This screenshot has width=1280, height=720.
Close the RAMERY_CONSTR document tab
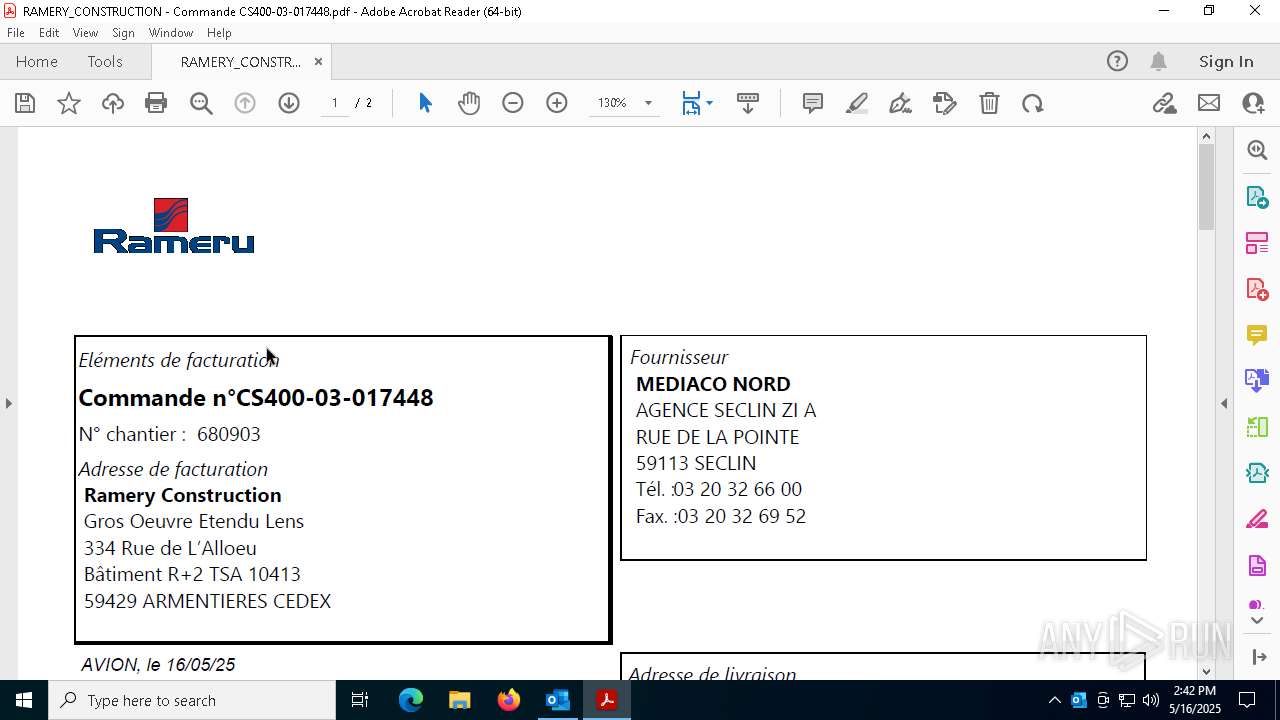point(318,62)
